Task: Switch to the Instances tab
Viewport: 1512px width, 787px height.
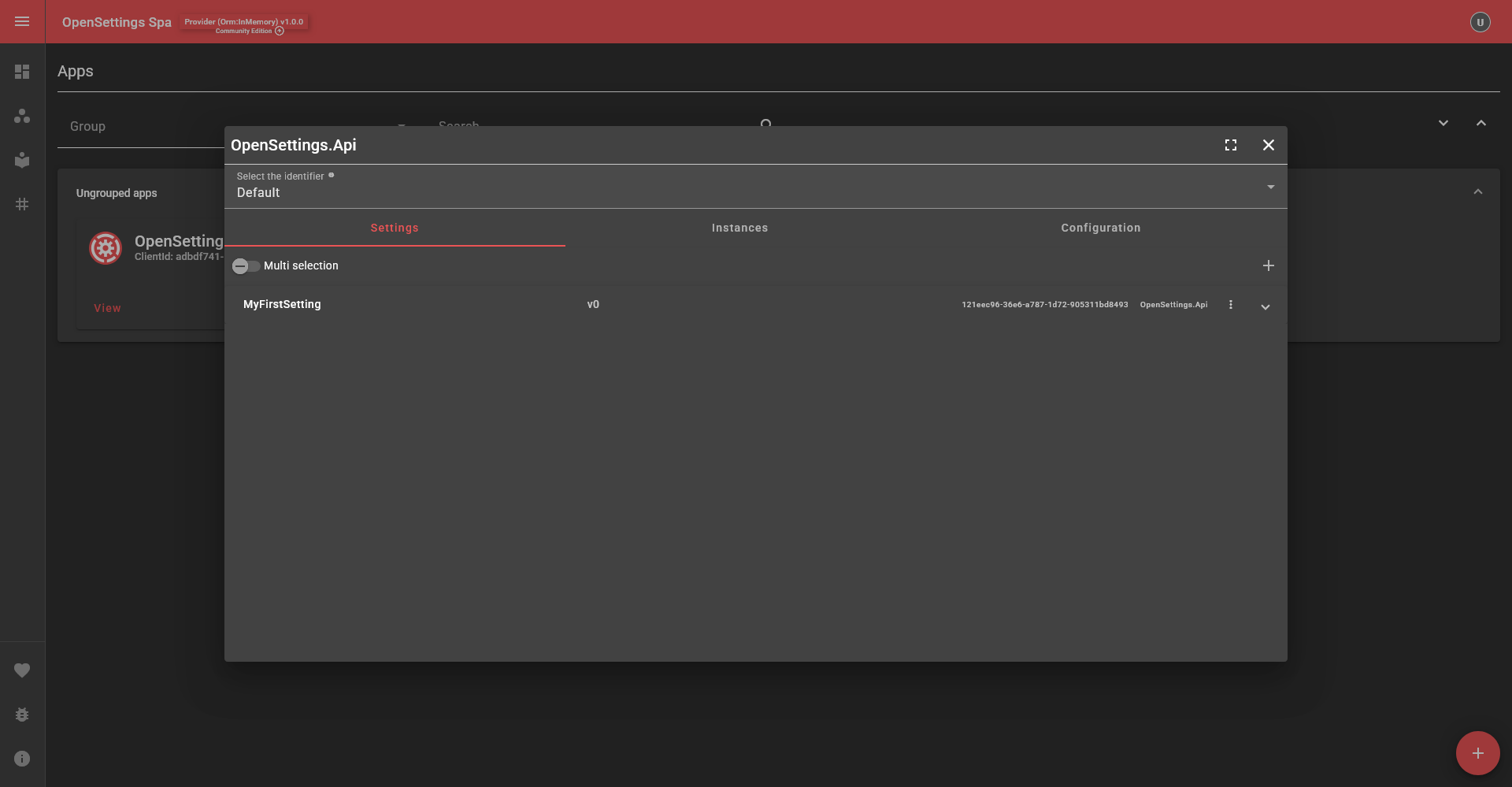Action: pos(739,228)
